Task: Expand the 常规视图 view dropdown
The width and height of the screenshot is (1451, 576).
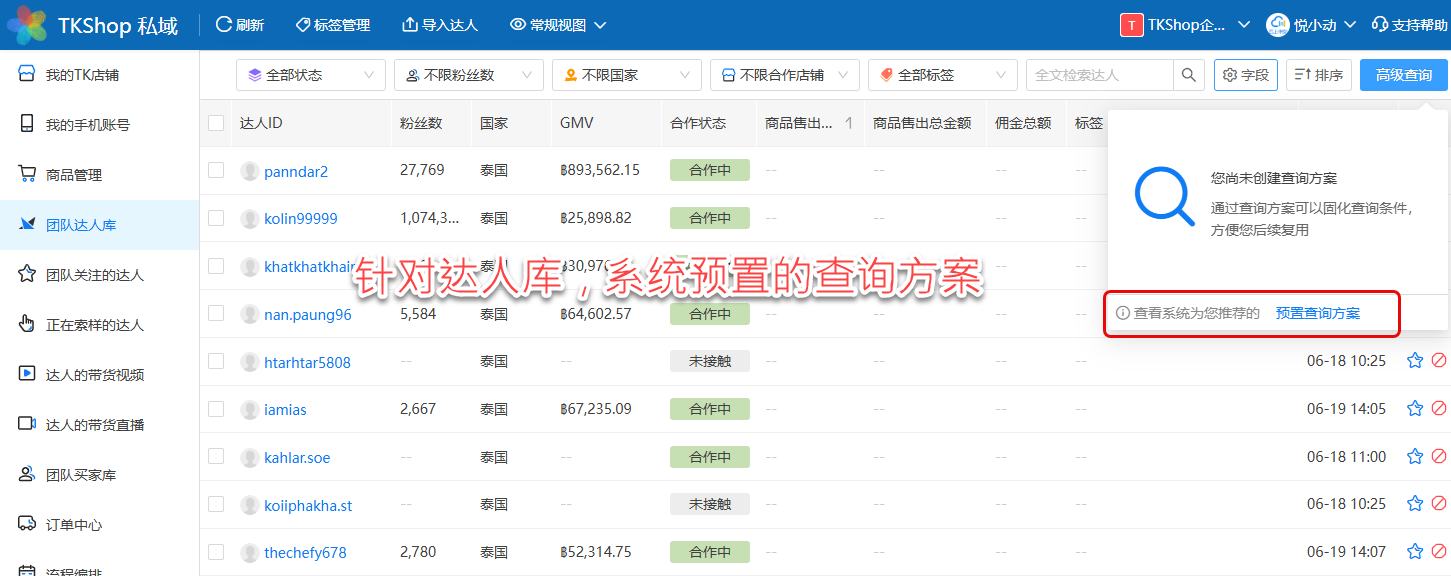Action: (x=558, y=25)
